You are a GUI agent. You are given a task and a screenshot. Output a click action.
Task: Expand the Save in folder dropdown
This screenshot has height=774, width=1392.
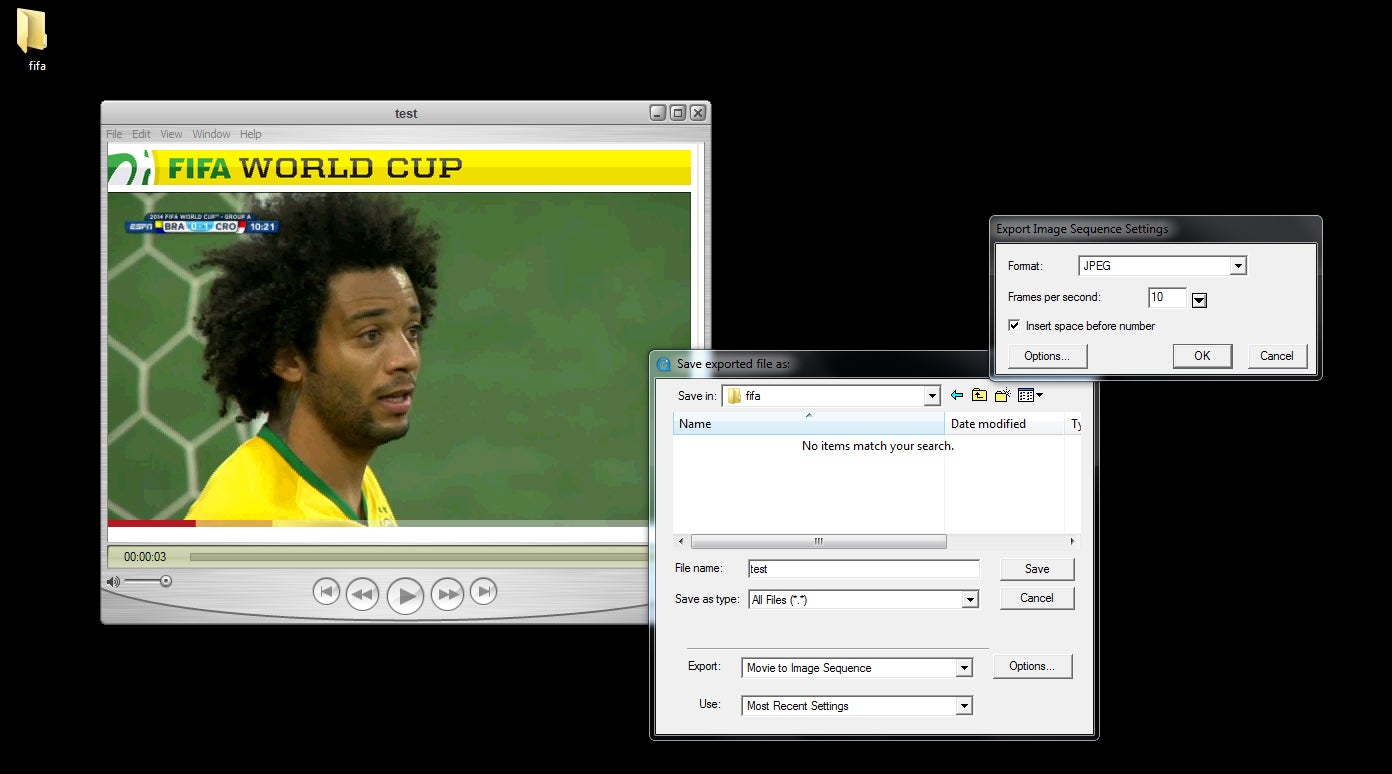click(x=932, y=396)
